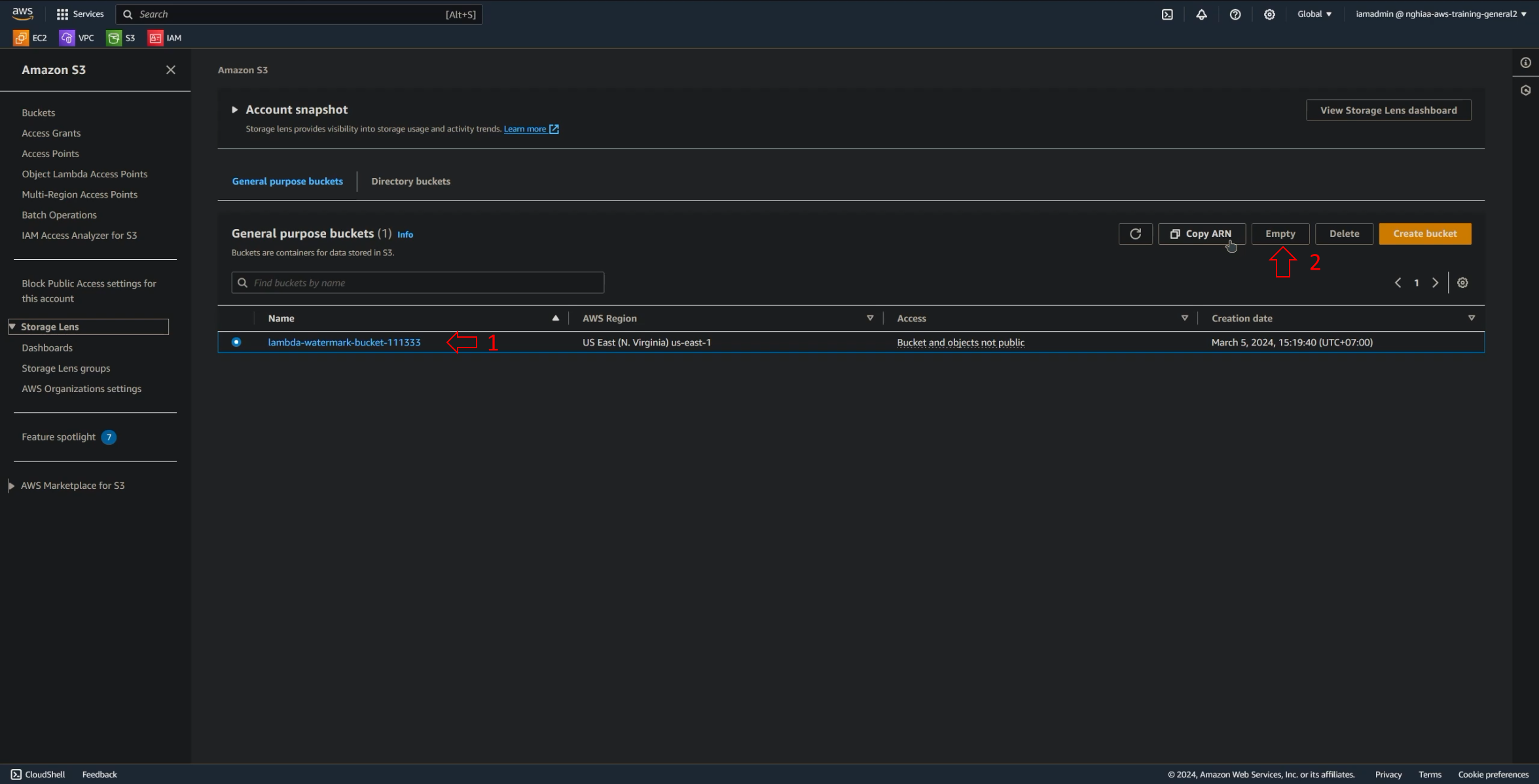Toggle the Account snapshot expander arrow

click(234, 109)
